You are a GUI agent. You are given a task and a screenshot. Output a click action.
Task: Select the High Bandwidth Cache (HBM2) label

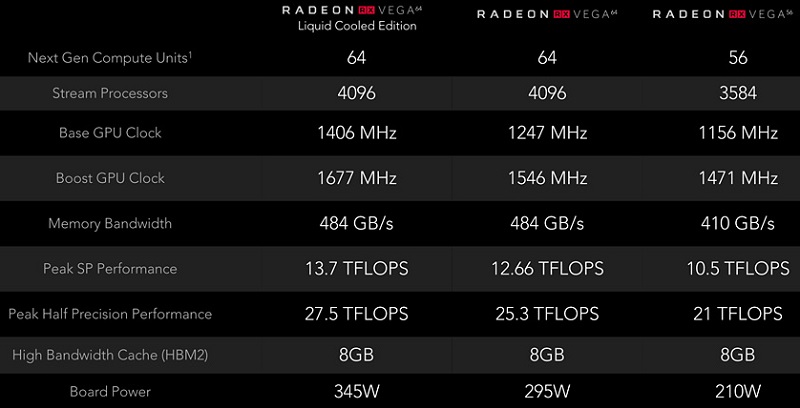point(110,355)
